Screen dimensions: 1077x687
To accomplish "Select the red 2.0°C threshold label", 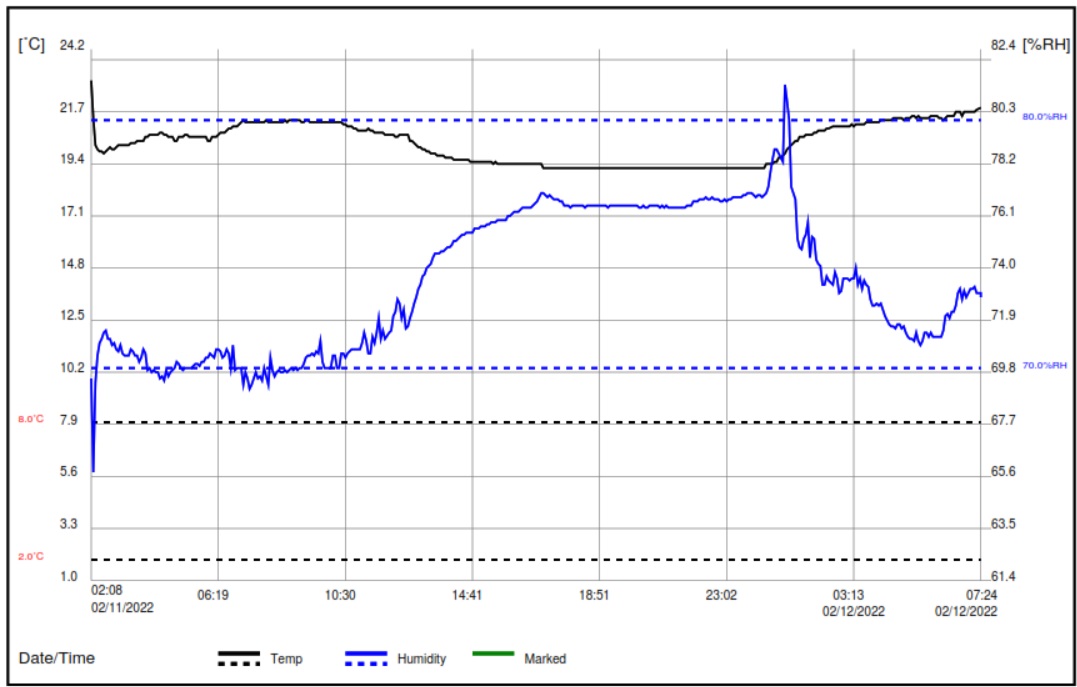I will coord(31,556).
